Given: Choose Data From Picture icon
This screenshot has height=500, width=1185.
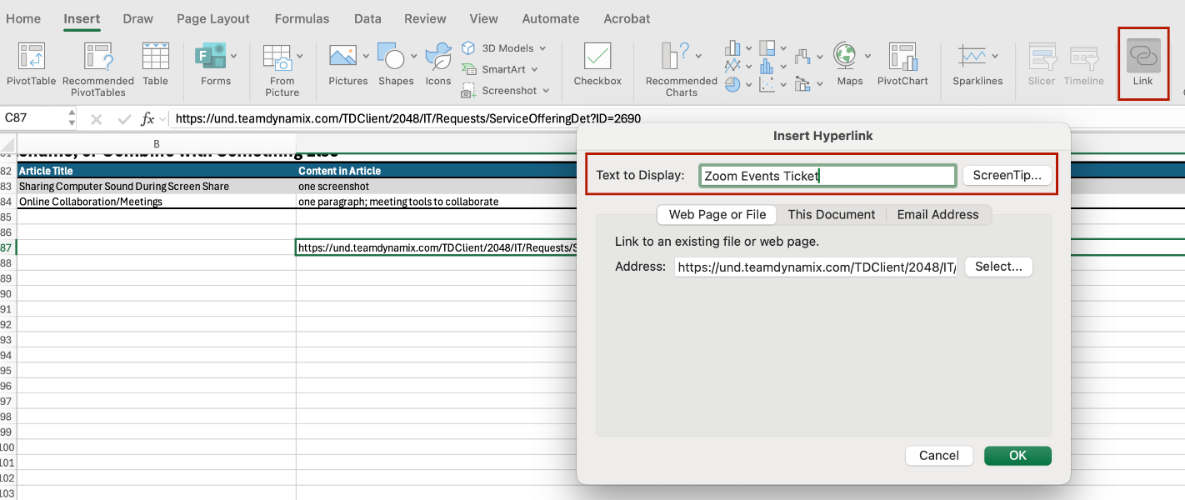Looking at the screenshot, I should point(277,58).
